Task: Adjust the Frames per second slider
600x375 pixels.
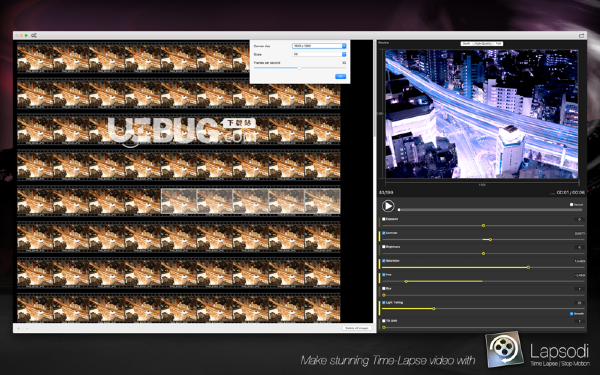Action: click(x=299, y=68)
